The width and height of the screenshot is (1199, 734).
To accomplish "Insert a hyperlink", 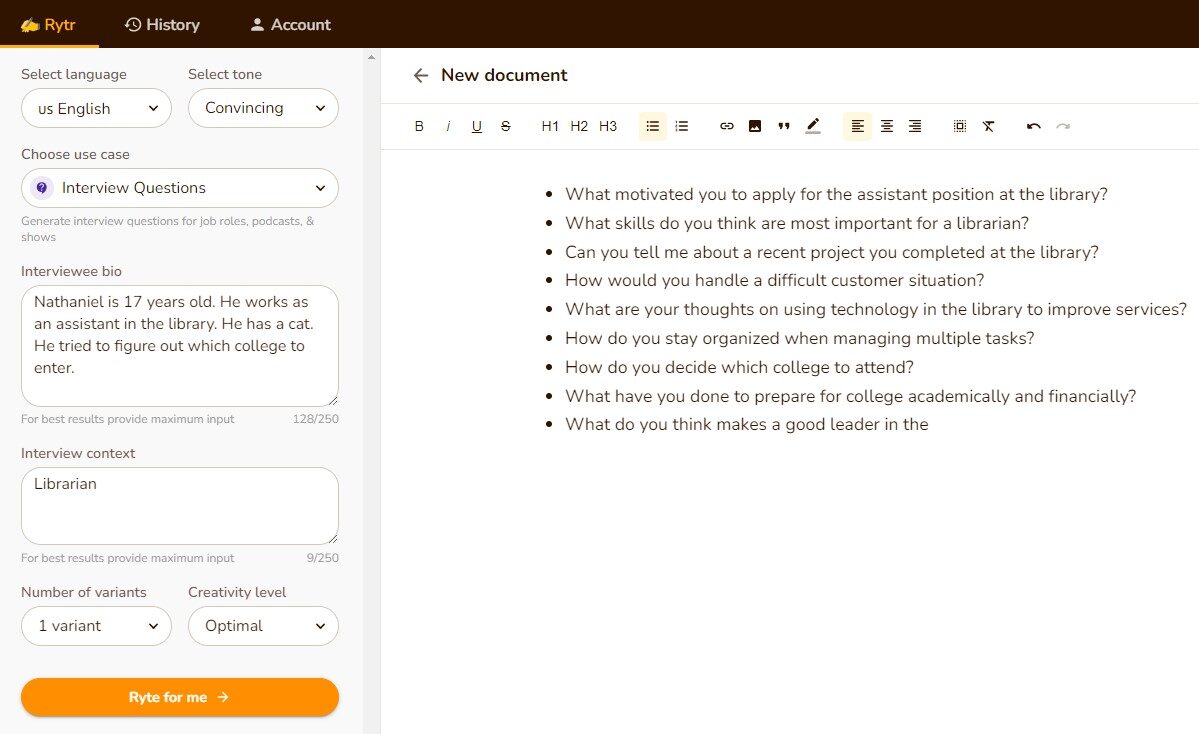I will [726, 126].
